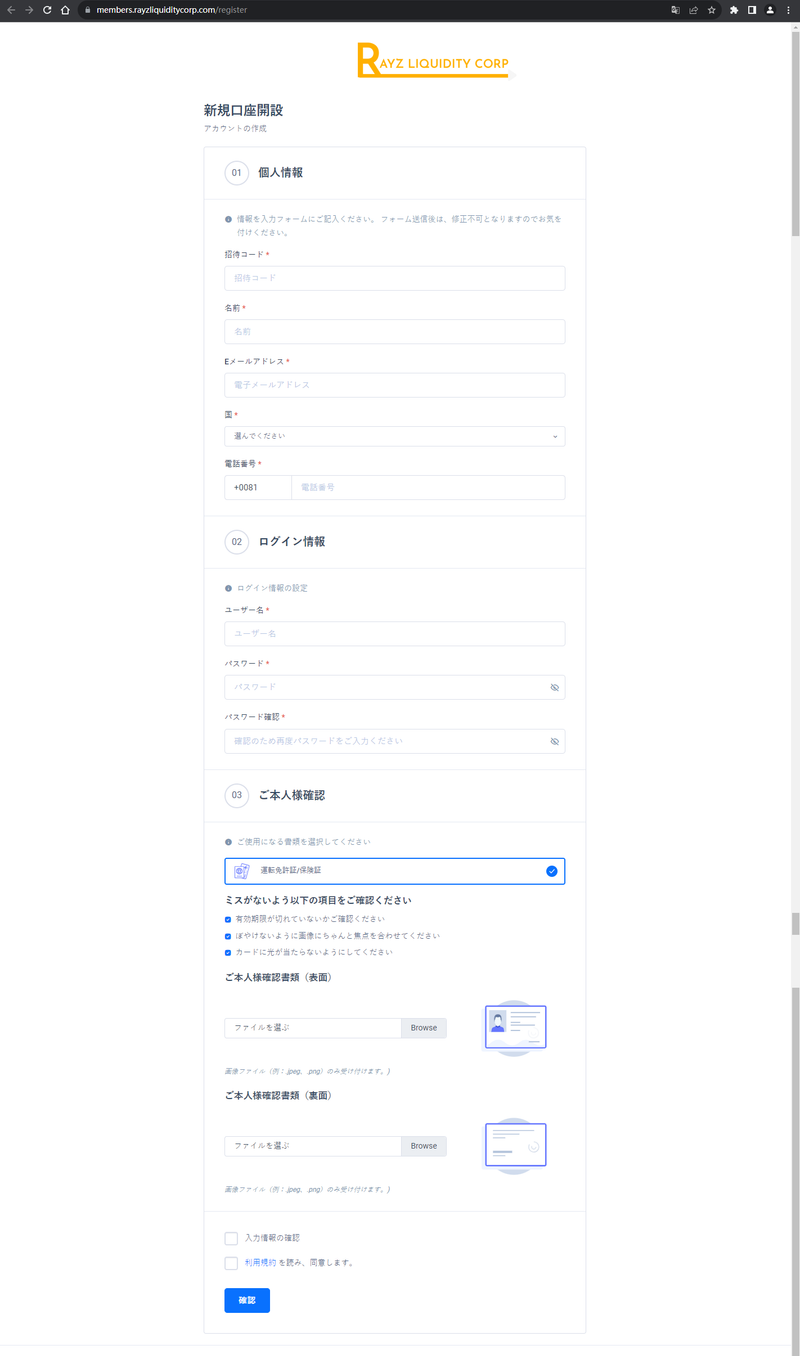Click the step 03 circle badge
The height and width of the screenshot is (1356, 800).
click(237, 796)
